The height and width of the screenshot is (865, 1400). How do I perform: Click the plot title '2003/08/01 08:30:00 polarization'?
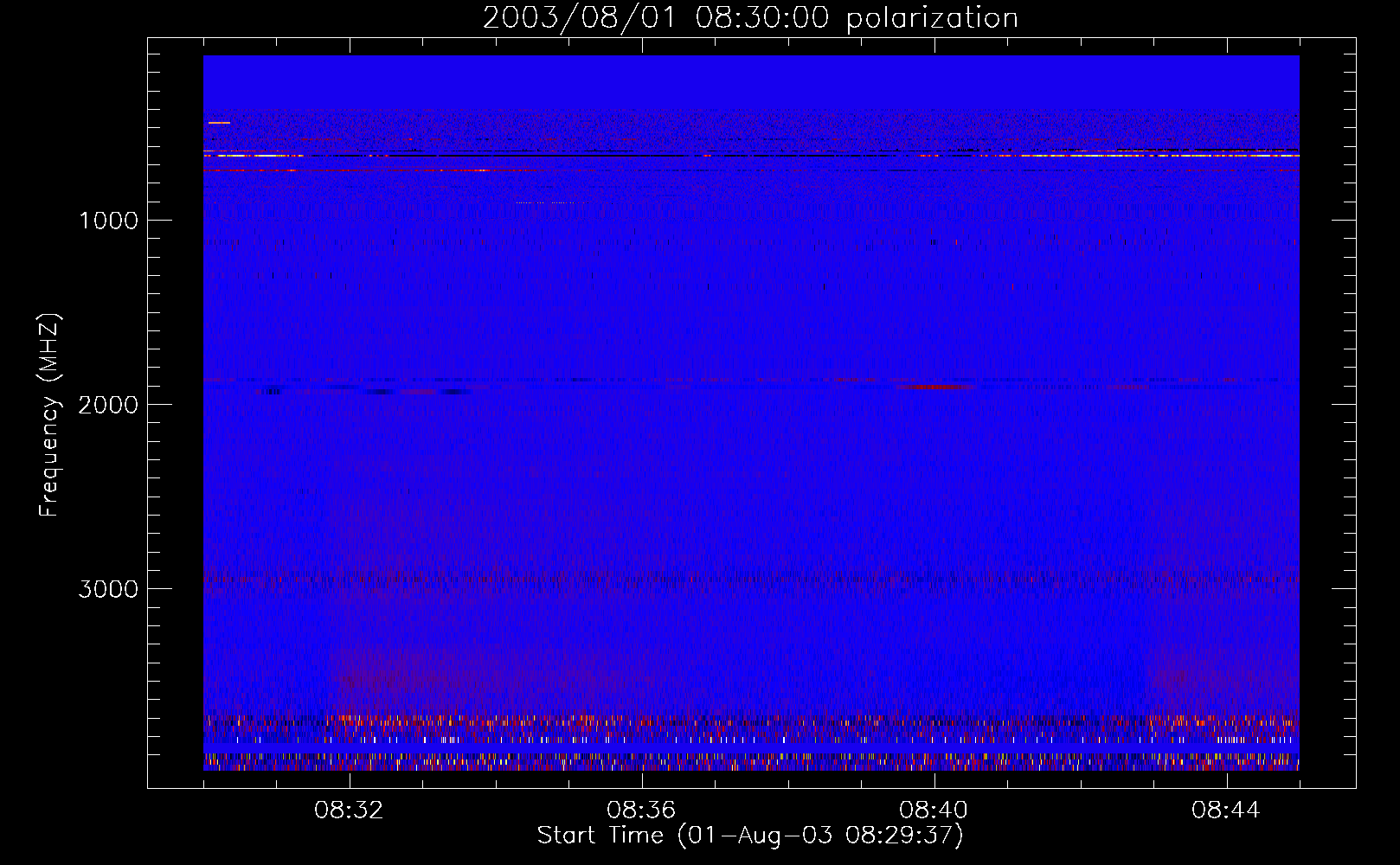pos(750,18)
